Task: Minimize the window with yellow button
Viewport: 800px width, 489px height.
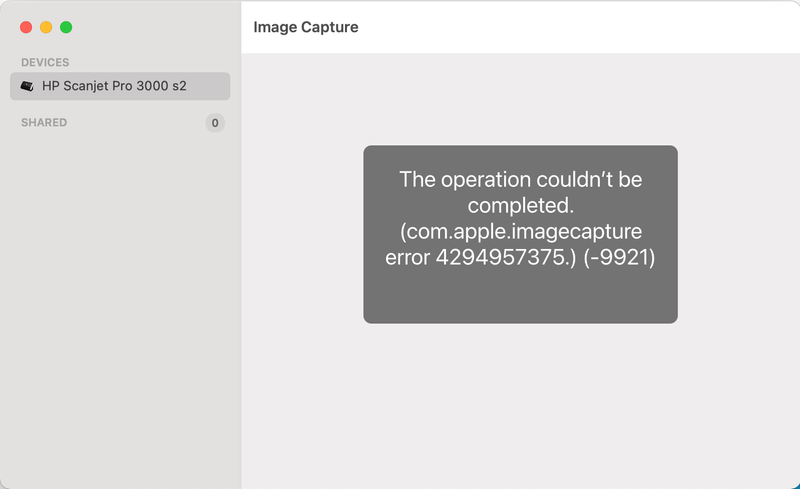Action: [46, 27]
